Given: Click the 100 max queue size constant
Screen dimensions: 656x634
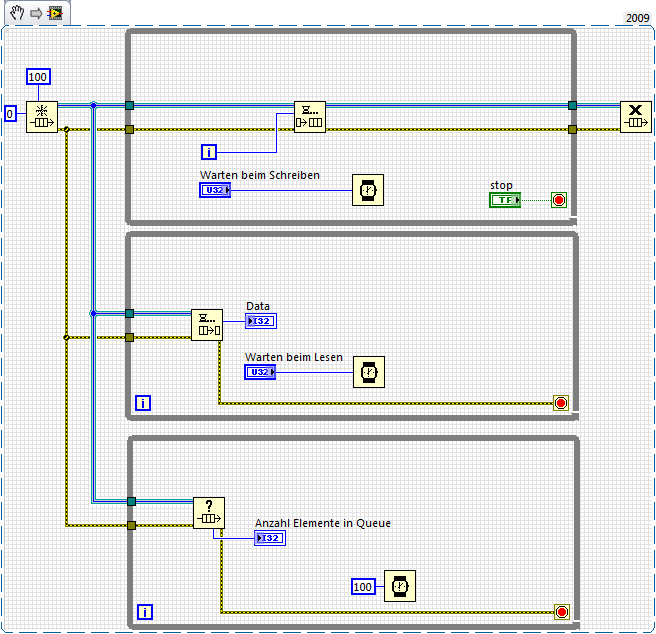Looking at the screenshot, I should coord(38,77).
